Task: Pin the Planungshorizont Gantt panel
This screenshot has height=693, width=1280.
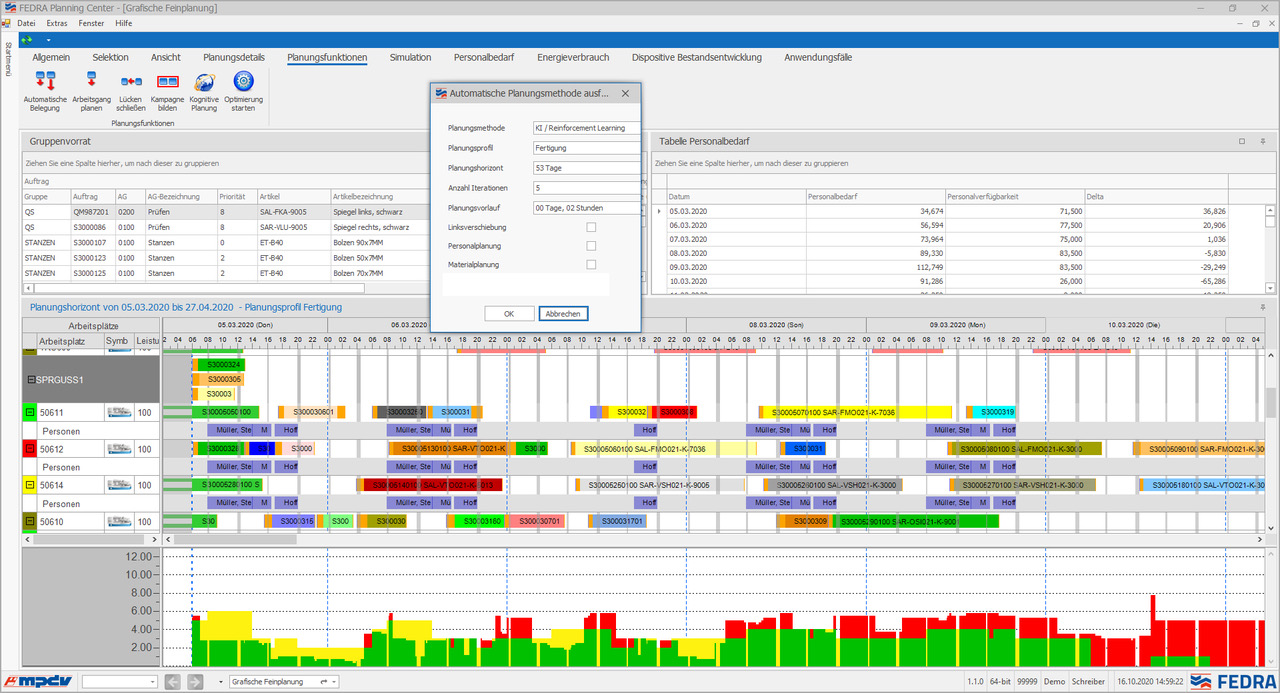Action: [x=1263, y=307]
